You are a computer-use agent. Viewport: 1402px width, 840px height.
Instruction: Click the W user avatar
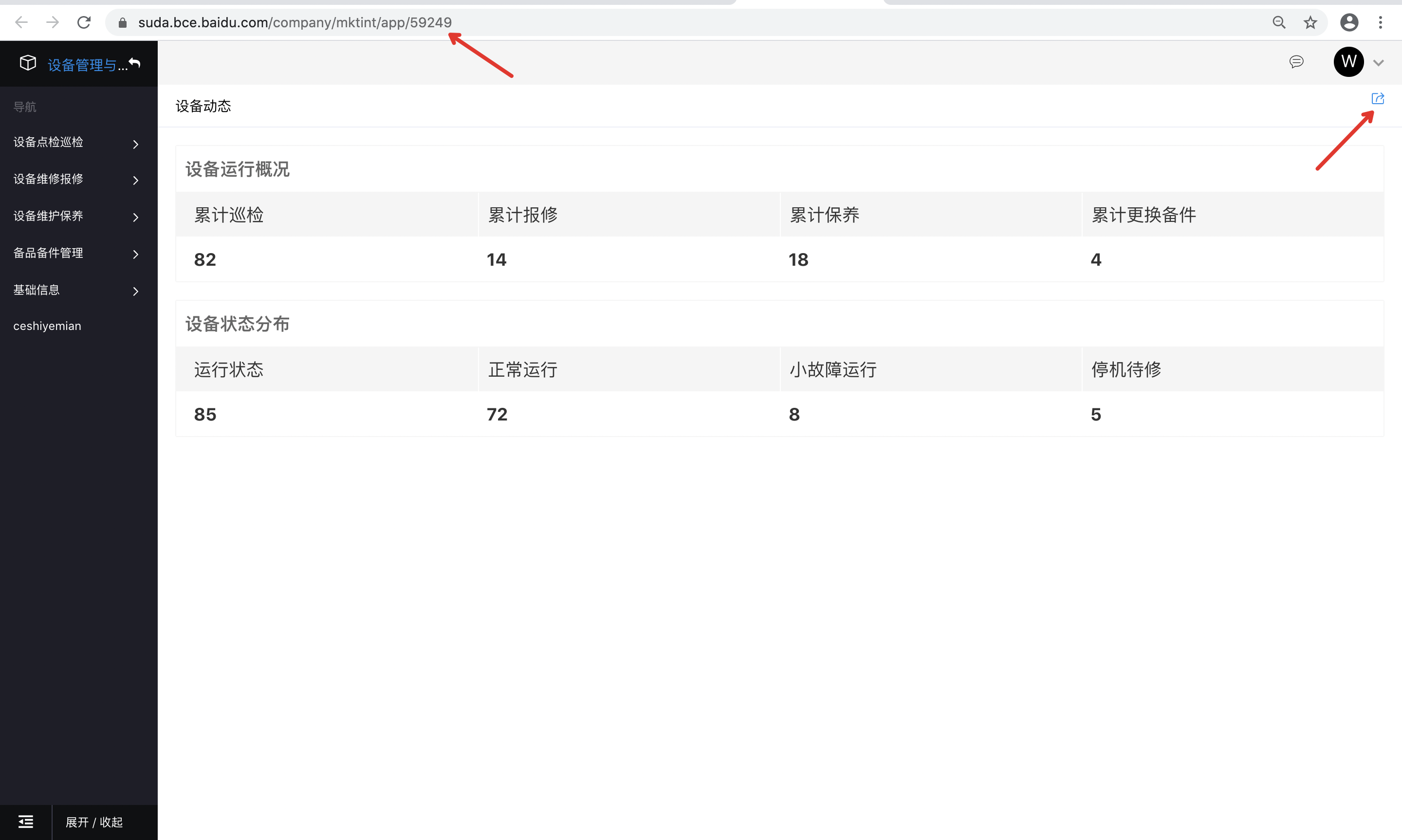[x=1349, y=62]
